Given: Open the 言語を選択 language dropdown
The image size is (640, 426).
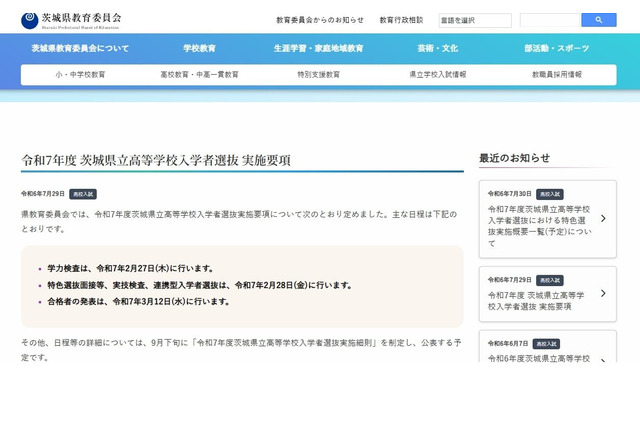Looking at the screenshot, I should (x=475, y=20).
